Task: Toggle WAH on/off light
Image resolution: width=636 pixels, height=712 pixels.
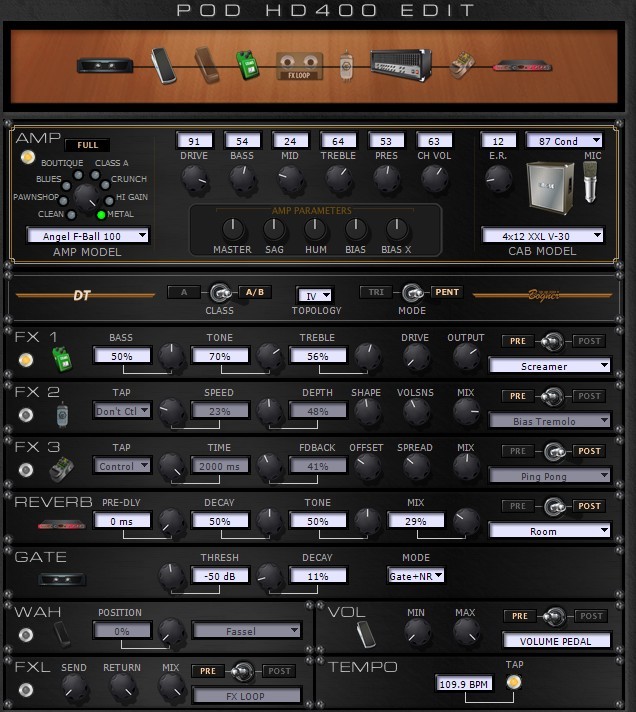Action: click(26, 634)
